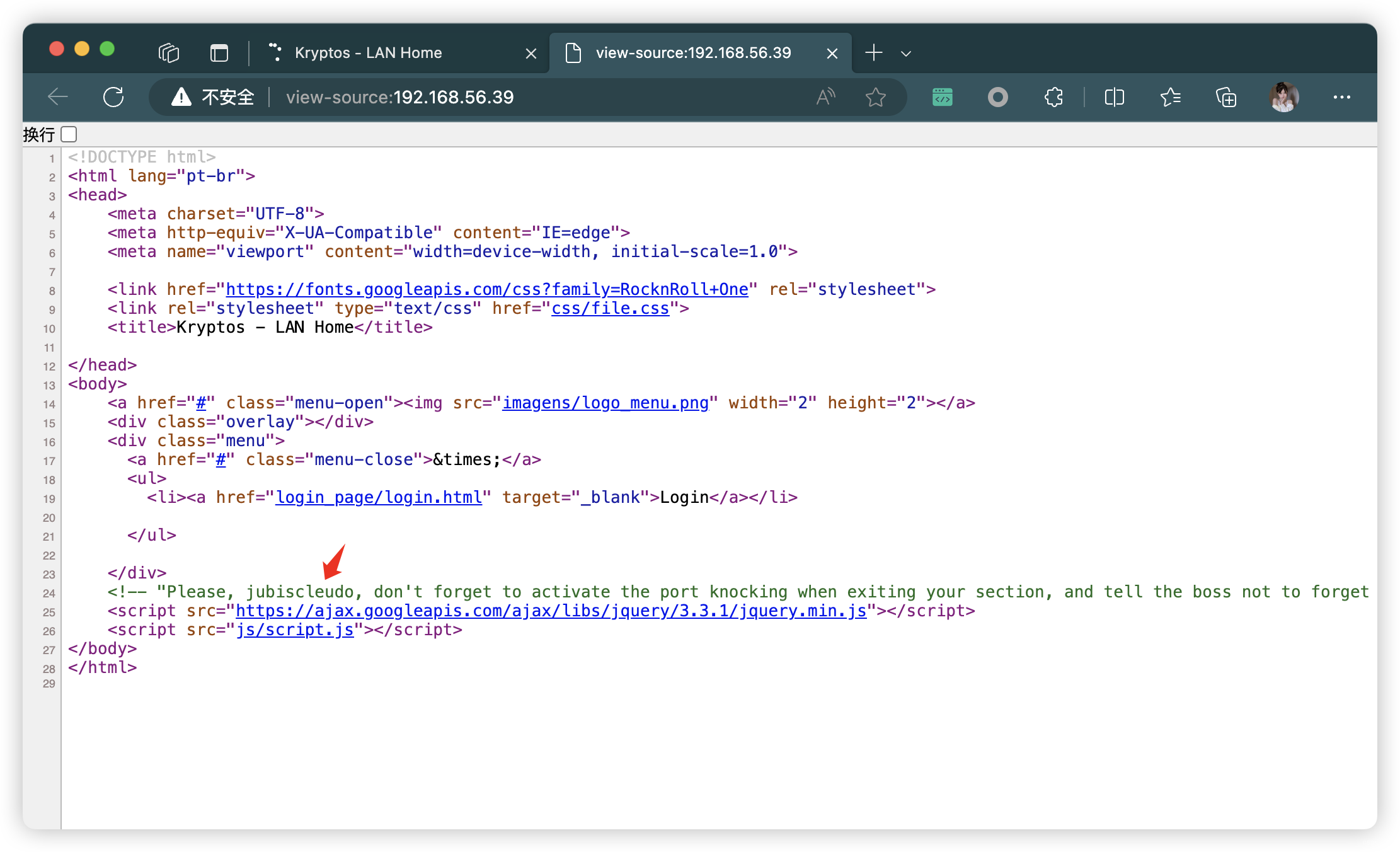Viewport: 1400px width, 852px height.
Task: Click the 'Kryptos – LAN Home' title text
Action: point(265,327)
